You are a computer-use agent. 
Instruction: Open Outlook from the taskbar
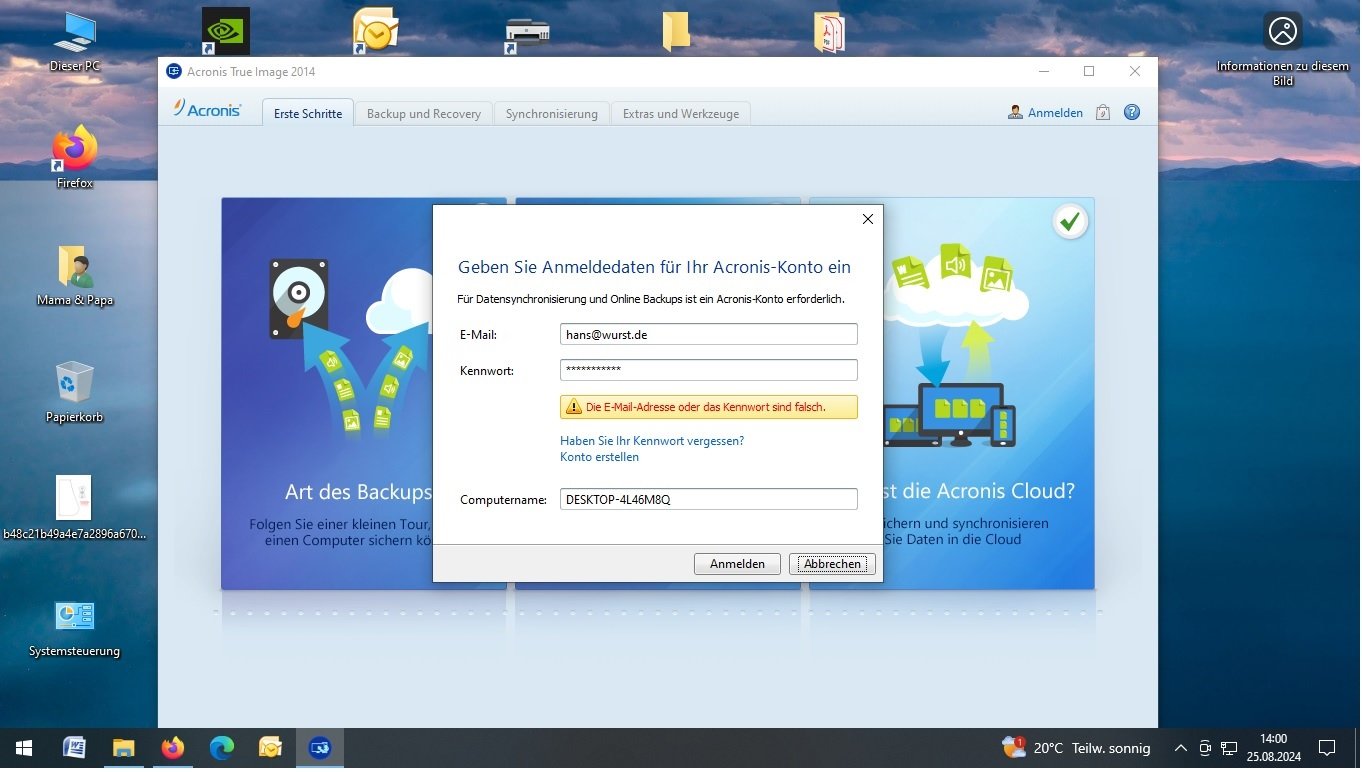coord(271,748)
